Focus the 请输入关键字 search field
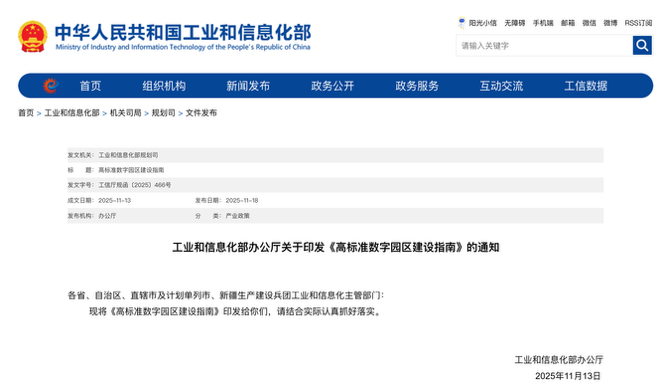Viewport: 663px width, 390px height. 544,45
